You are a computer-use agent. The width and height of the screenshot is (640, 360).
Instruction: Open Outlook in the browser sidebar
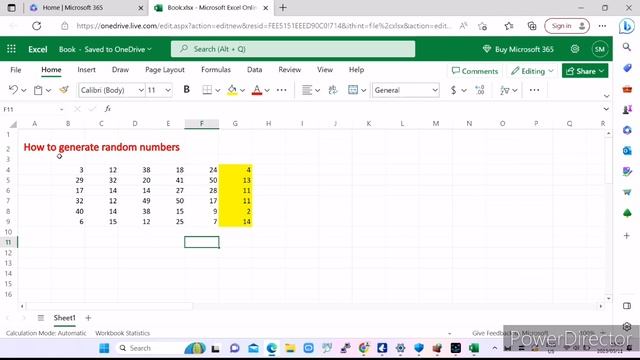coord(627,151)
